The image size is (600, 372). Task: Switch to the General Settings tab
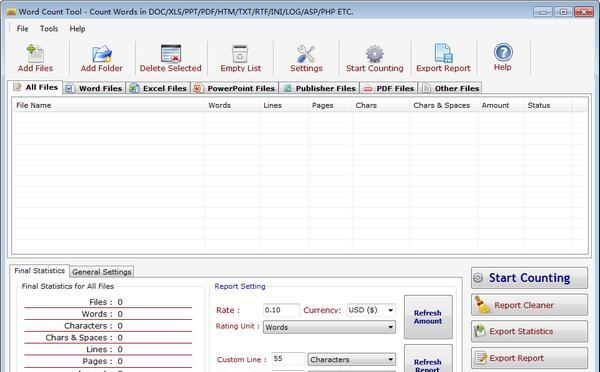pyautogui.click(x=102, y=272)
